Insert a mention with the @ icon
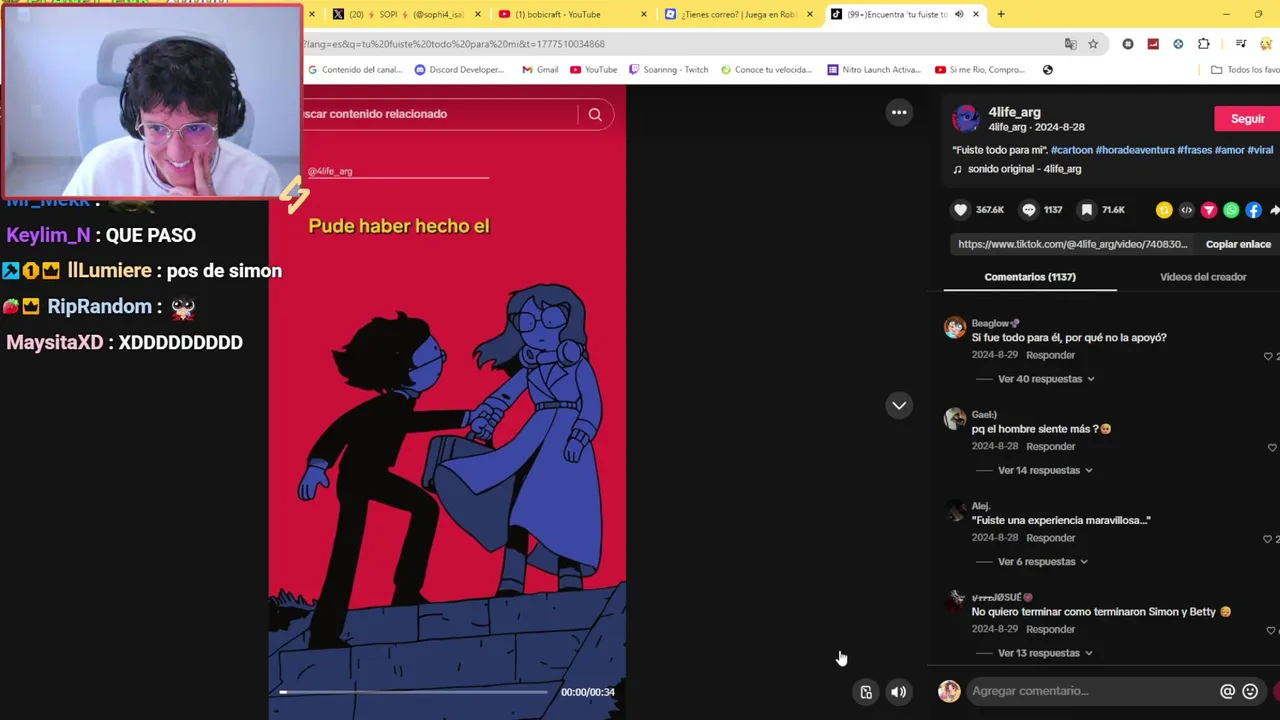 tap(1227, 691)
